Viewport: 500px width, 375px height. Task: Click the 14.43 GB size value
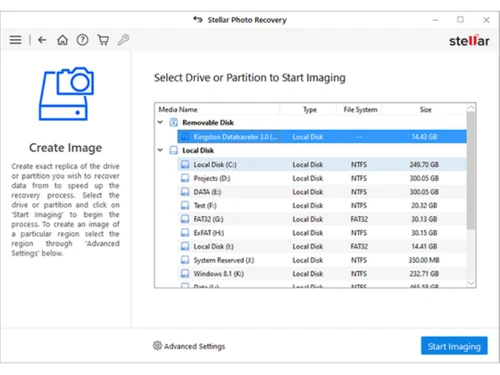[x=424, y=137]
